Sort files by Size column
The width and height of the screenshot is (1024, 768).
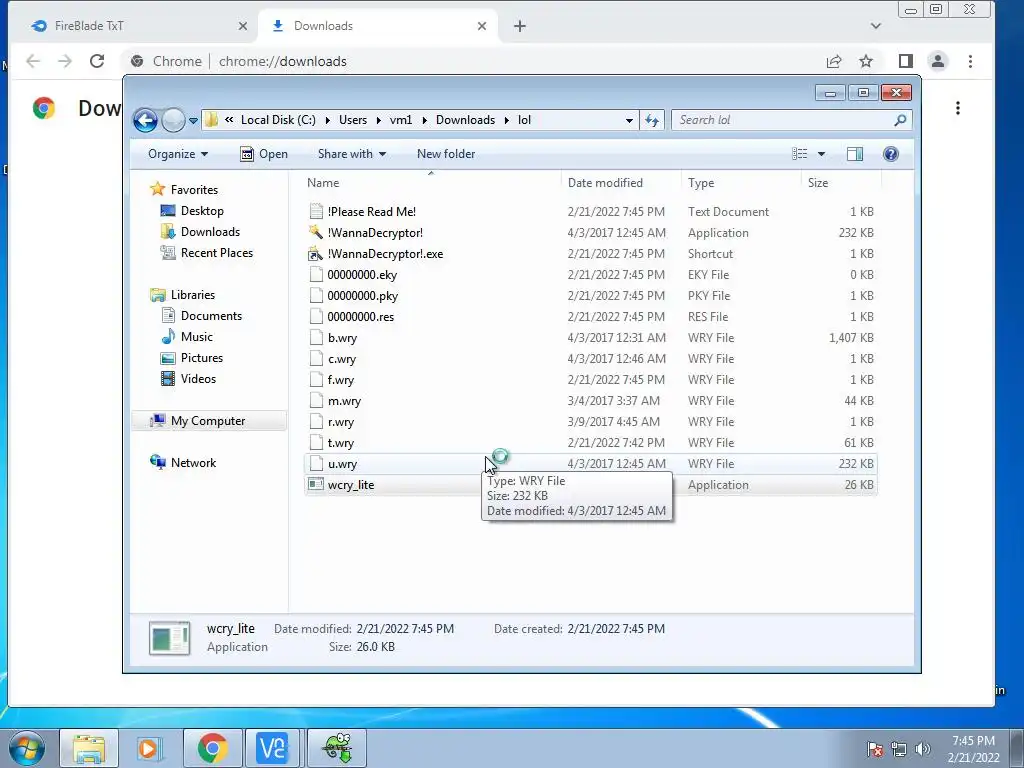[x=841, y=183]
